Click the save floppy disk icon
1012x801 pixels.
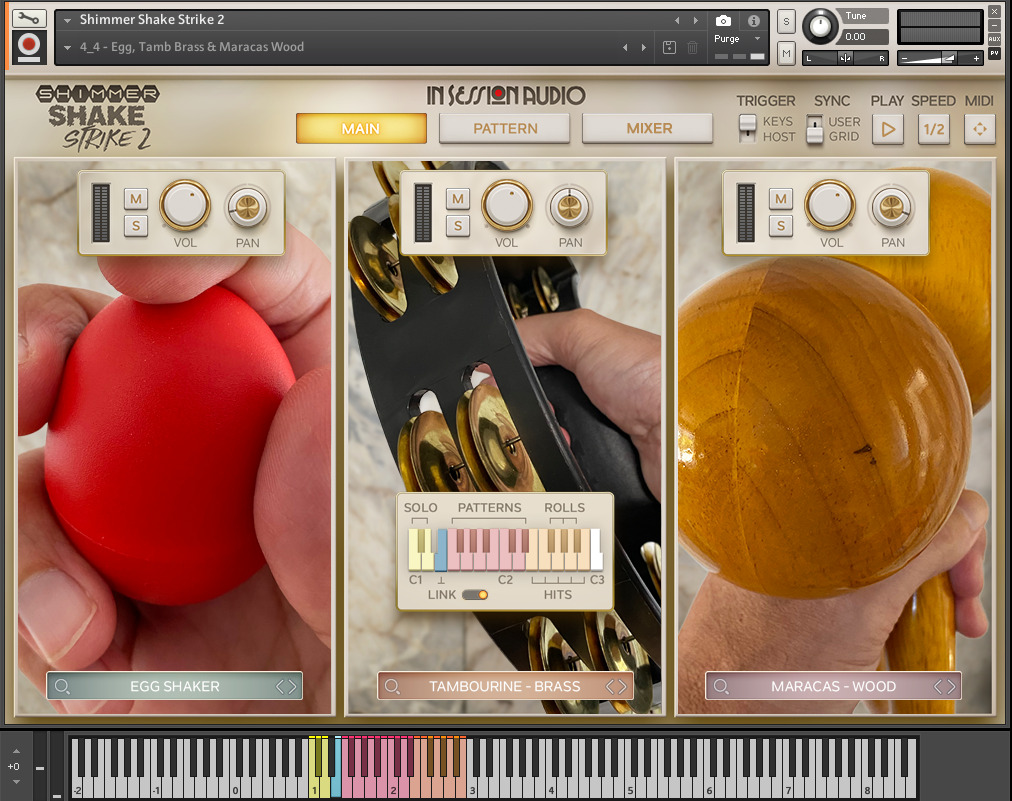[x=670, y=47]
